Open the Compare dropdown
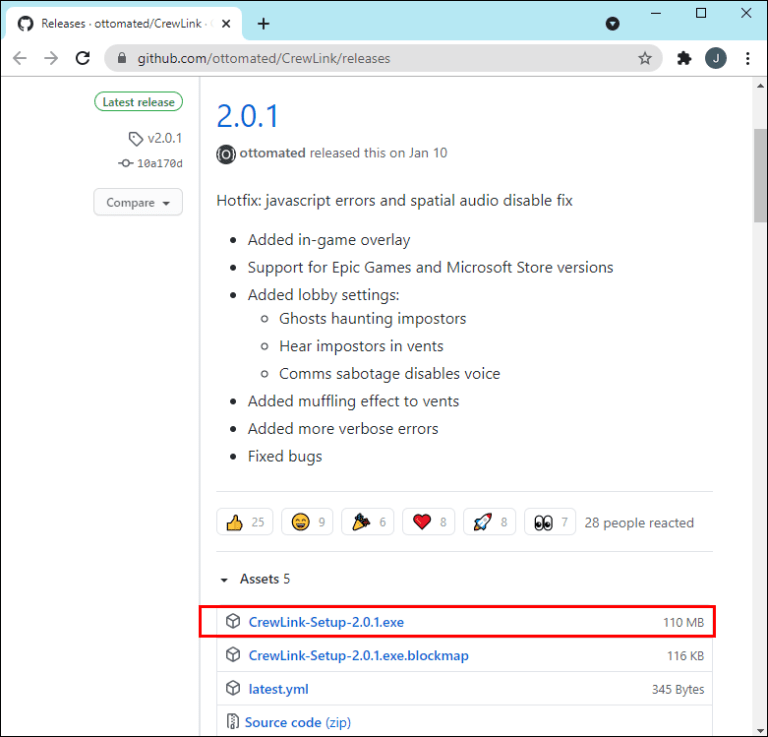Image resolution: width=768 pixels, height=737 pixels. (x=138, y=202)
